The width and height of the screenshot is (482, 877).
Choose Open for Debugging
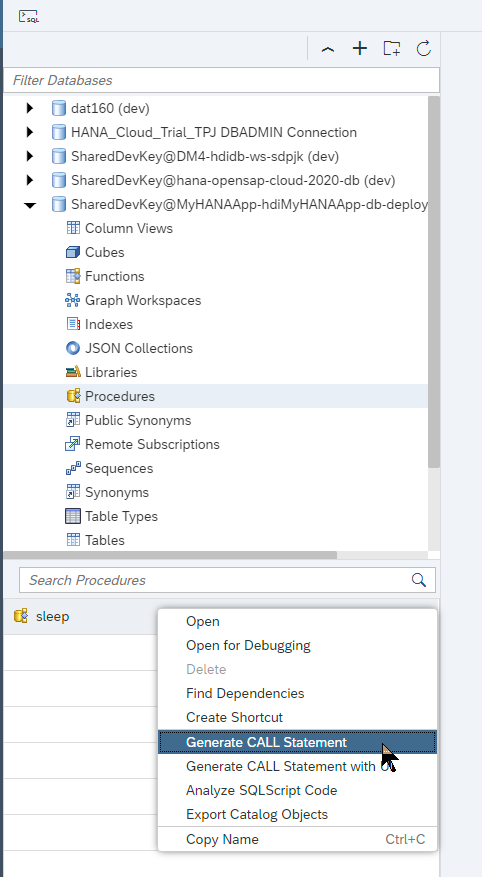point(297,645)
